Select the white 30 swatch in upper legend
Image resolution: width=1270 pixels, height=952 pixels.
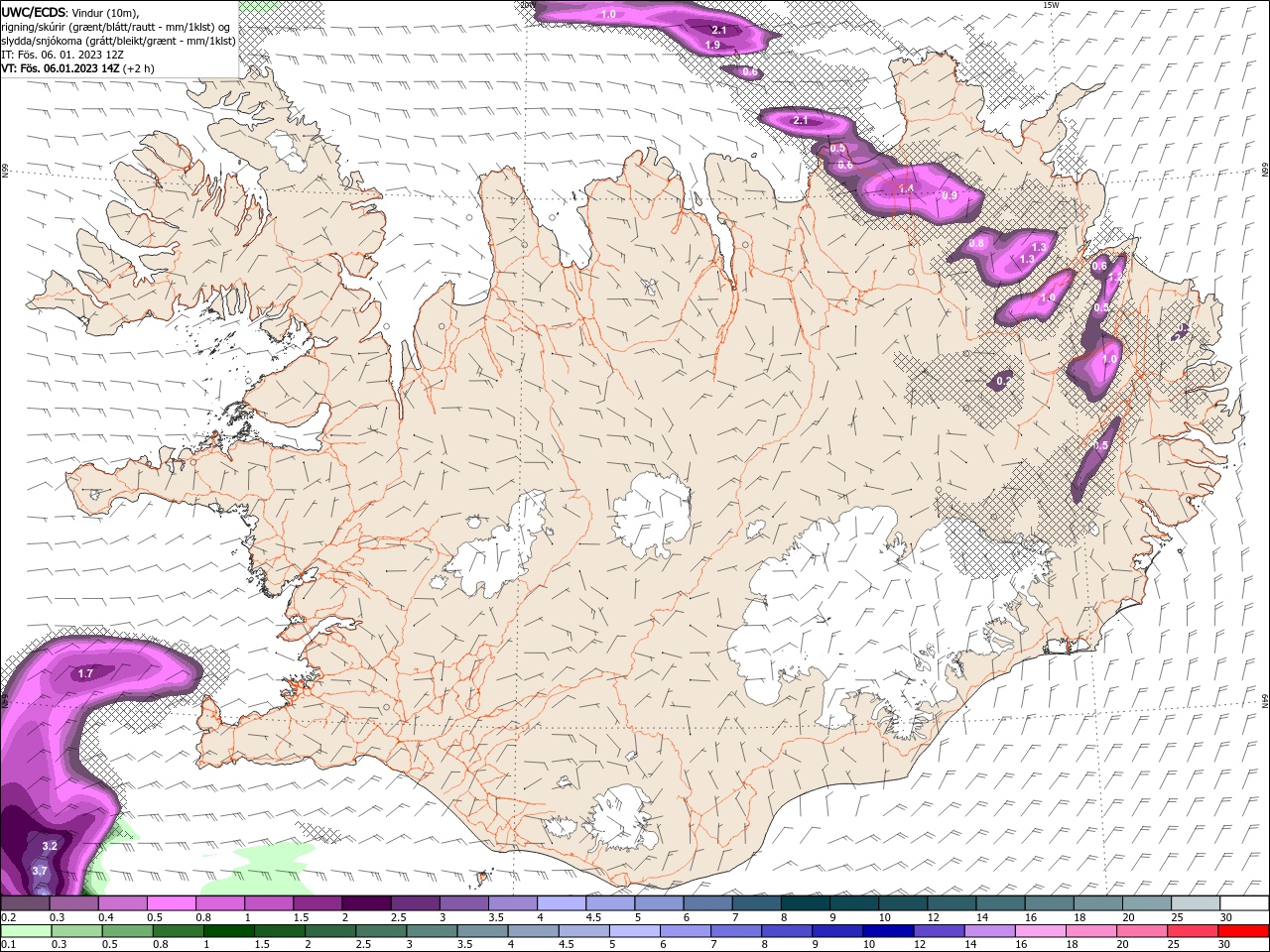coord(1244,903)
